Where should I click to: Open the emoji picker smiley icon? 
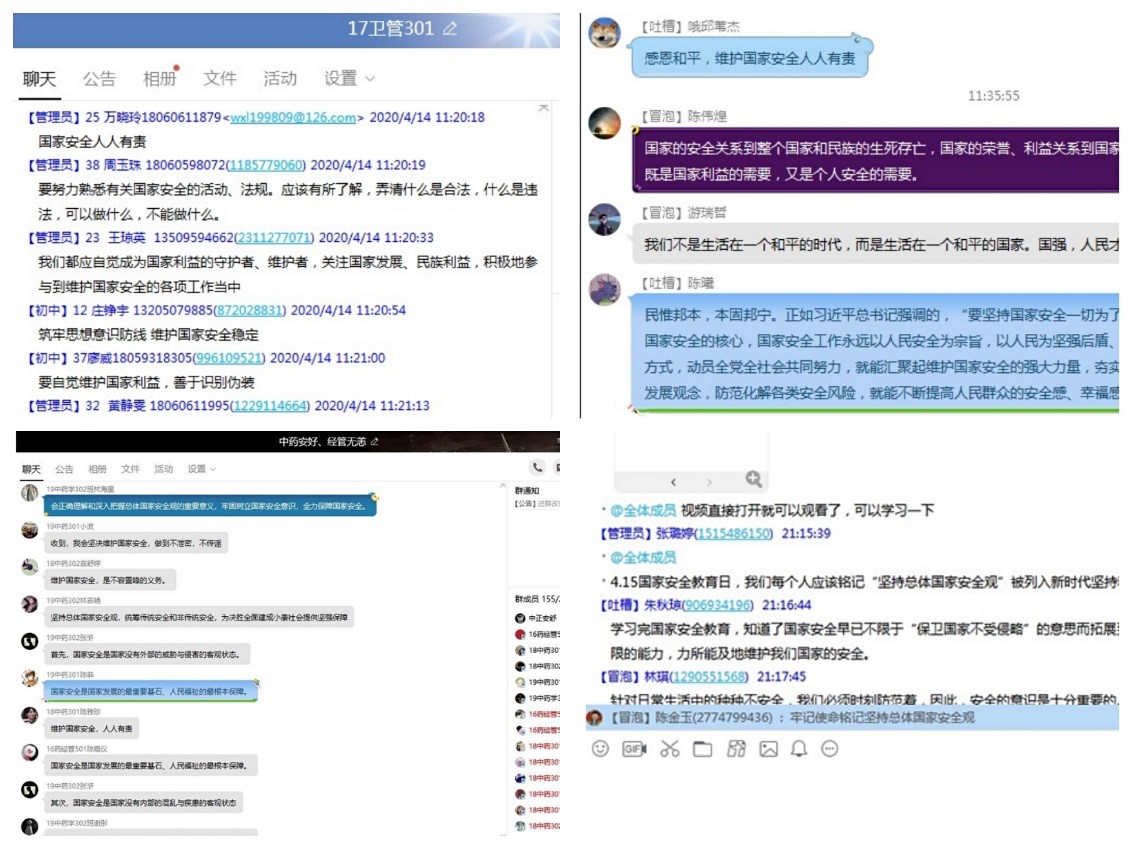[x=600, y=748]
